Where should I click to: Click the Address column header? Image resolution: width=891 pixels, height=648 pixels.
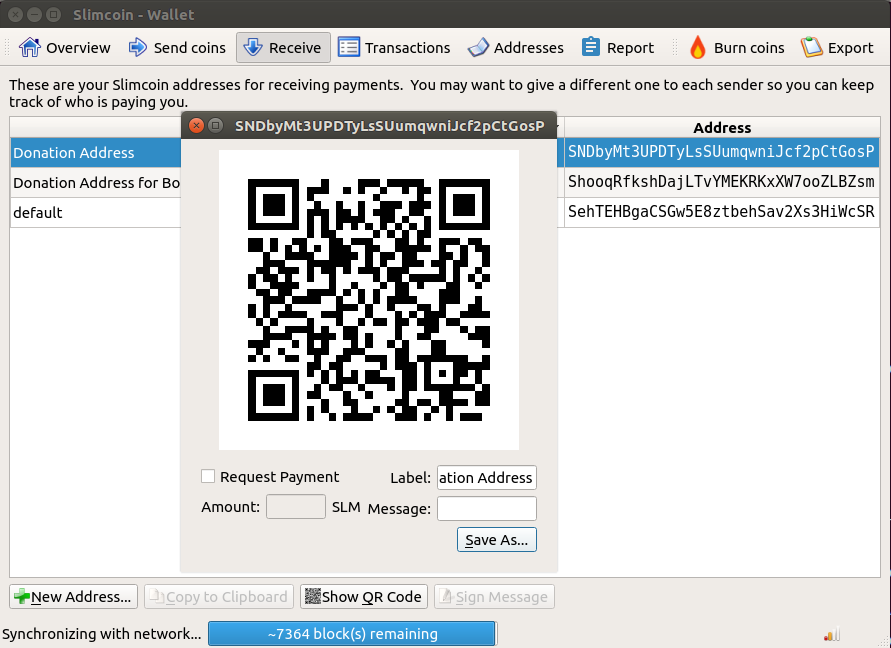pyautogui.click(x=722, y=127)
